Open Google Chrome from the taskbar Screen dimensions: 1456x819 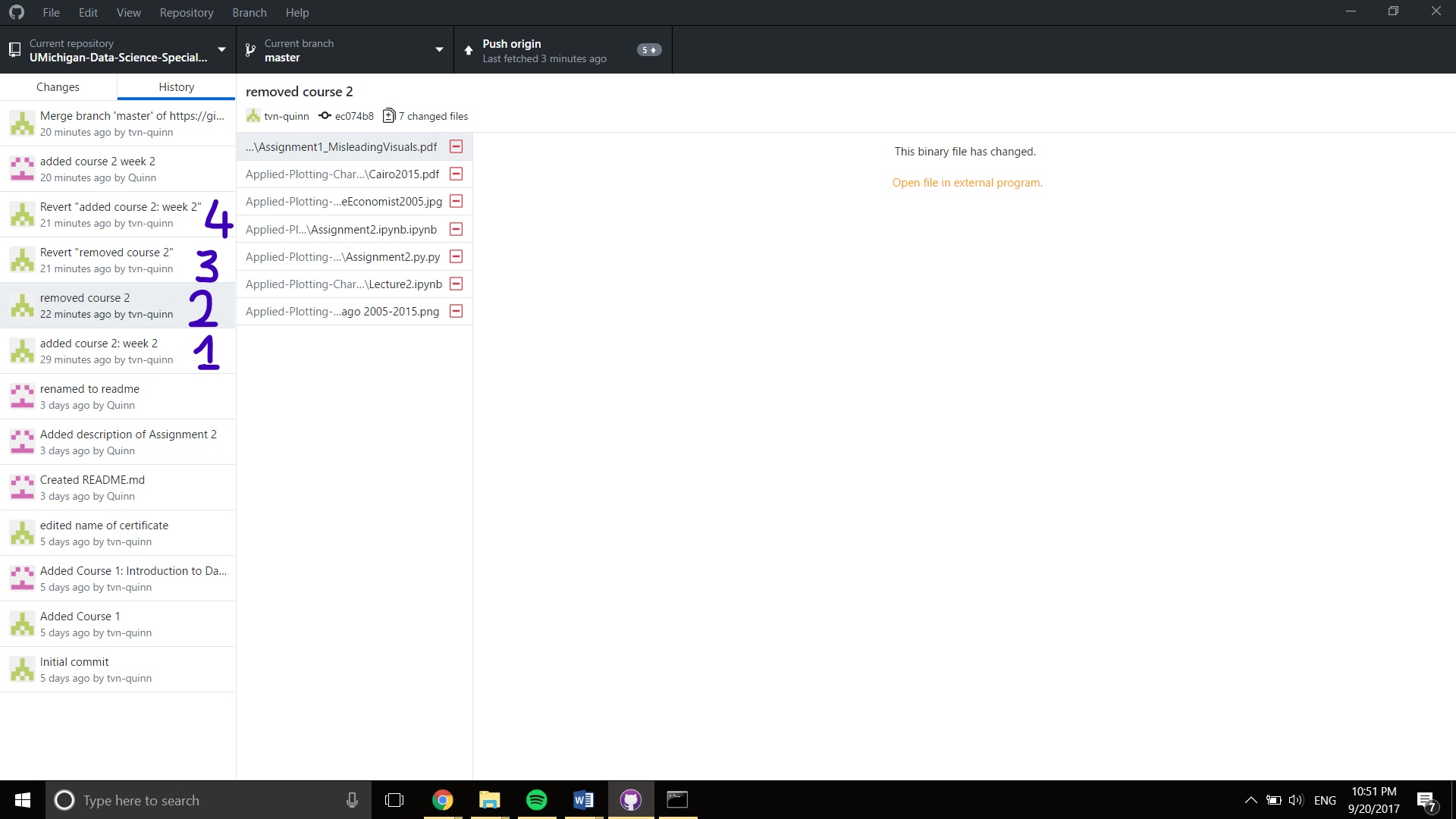[x=442, y=800]
